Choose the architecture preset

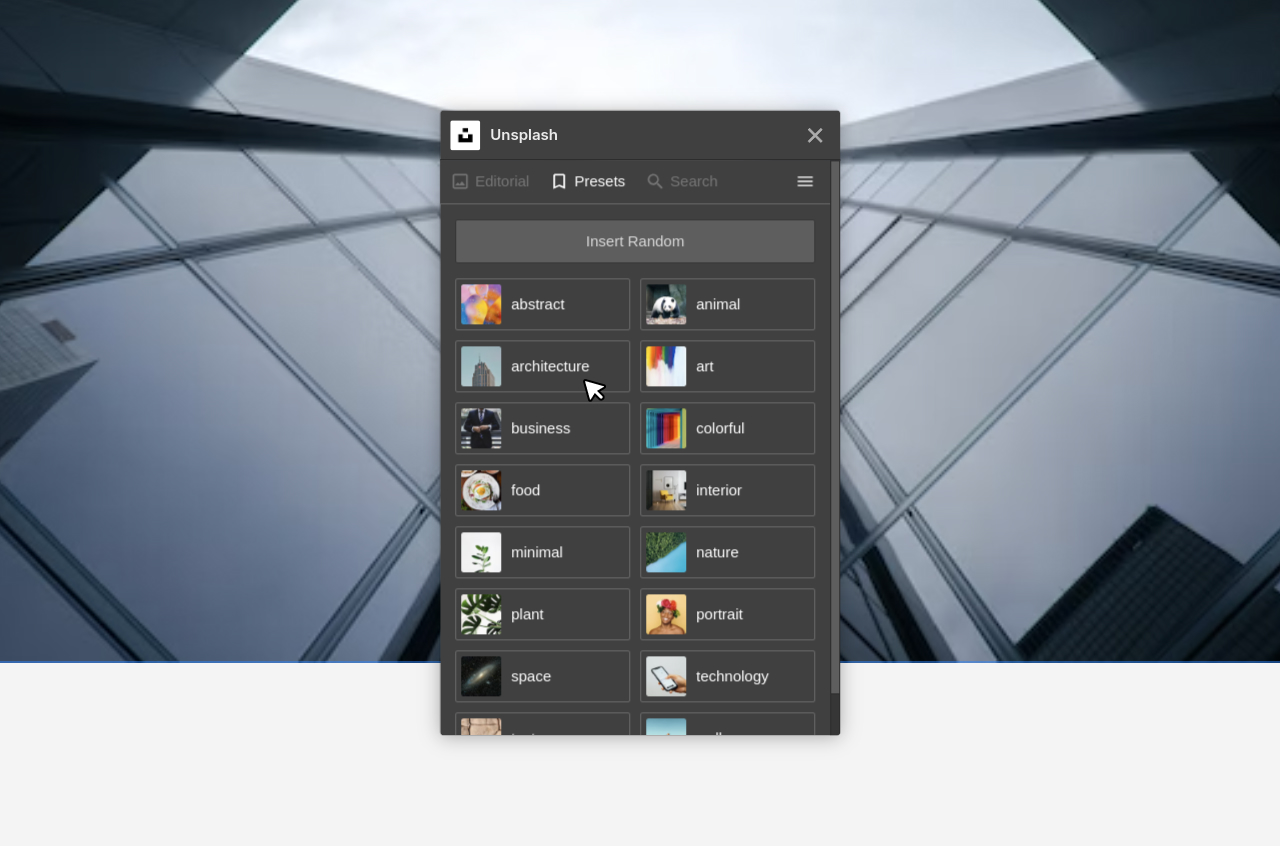click(x=543, y=366)
